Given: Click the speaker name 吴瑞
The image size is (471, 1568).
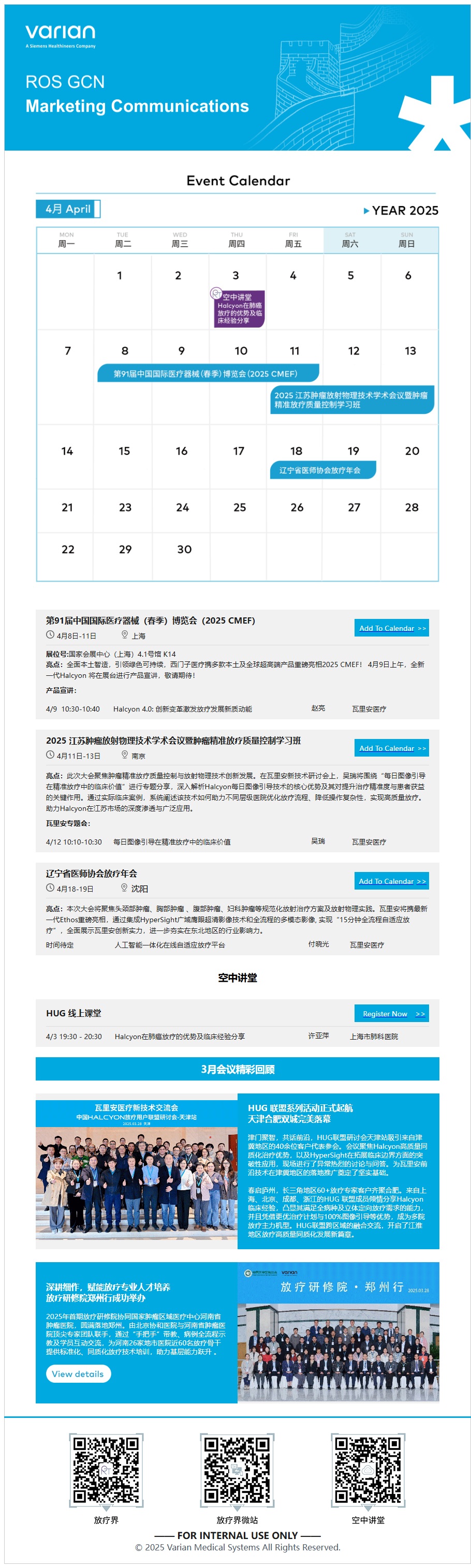Looking at the screenshot, I should tap(318, 841).
